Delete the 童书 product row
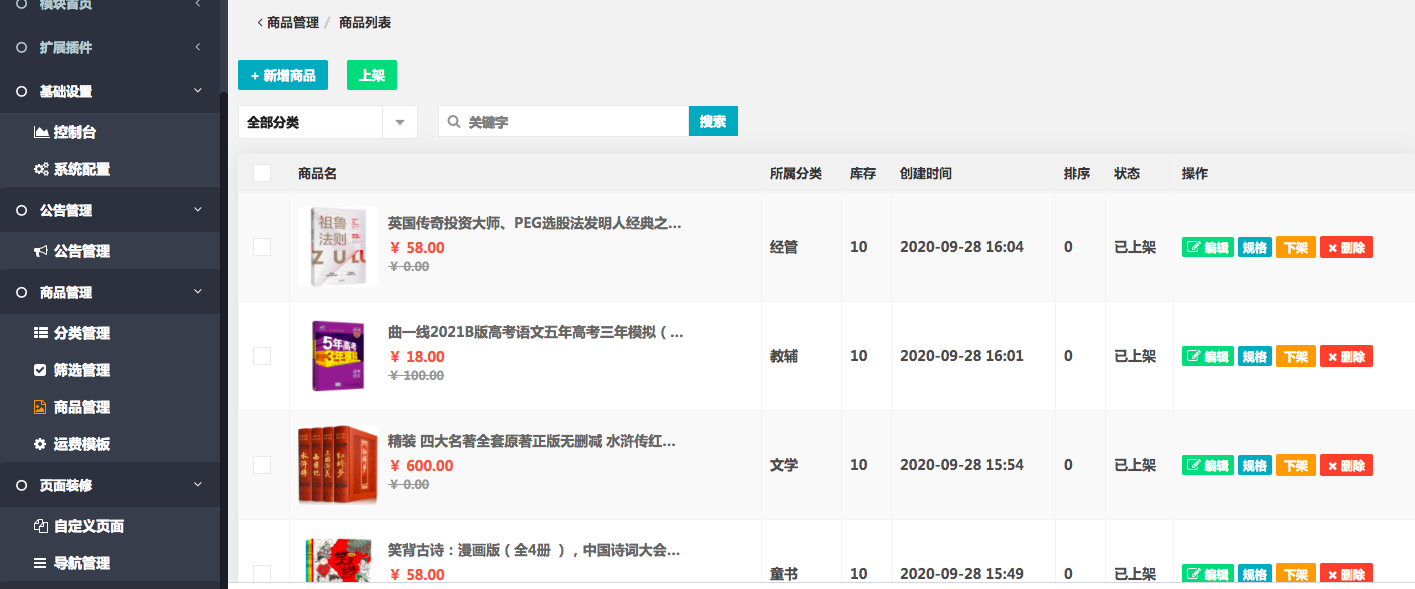 (1346, 574)
